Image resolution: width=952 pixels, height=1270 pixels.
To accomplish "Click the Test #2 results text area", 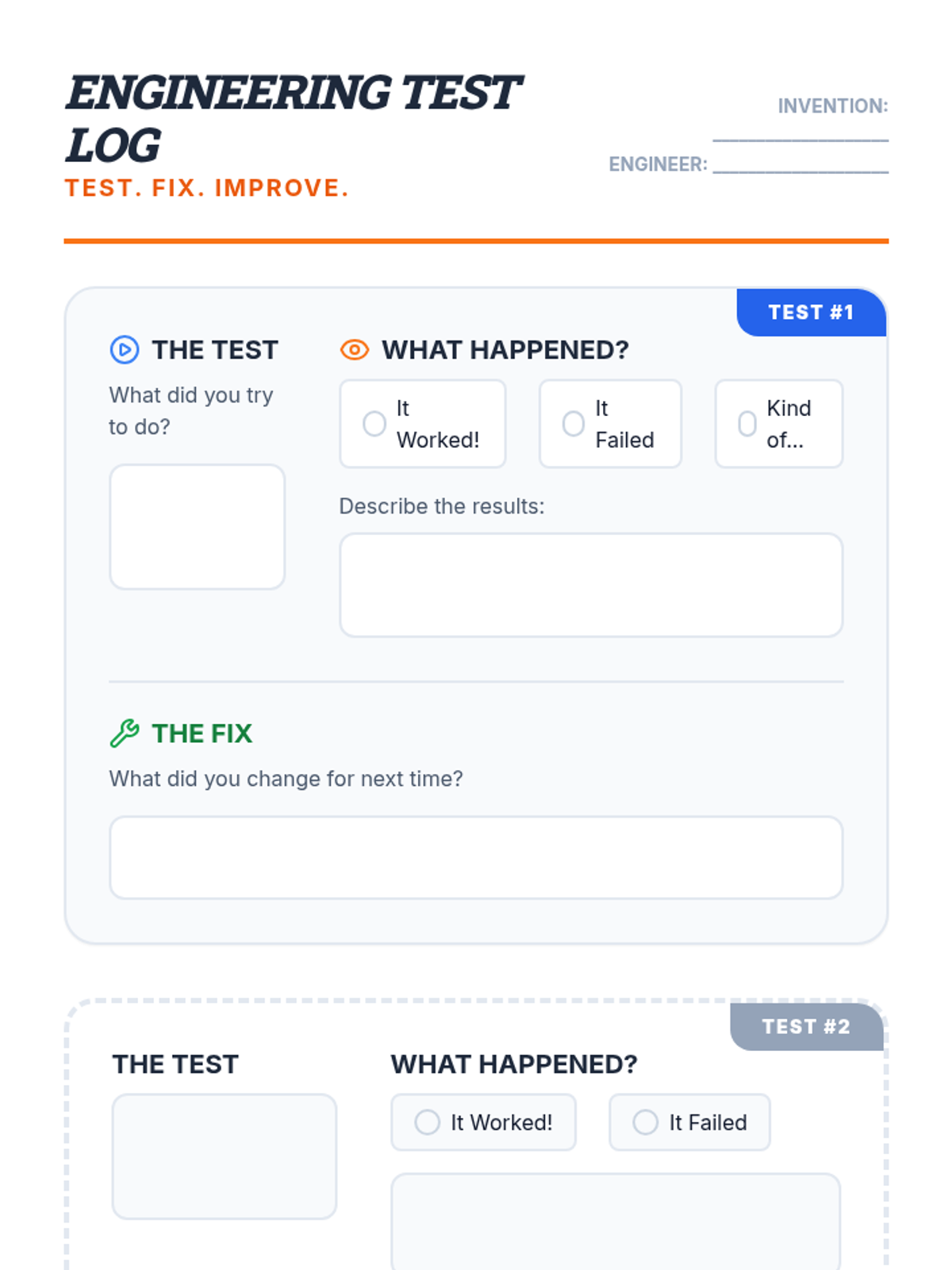I will [x=616, y=1221].
